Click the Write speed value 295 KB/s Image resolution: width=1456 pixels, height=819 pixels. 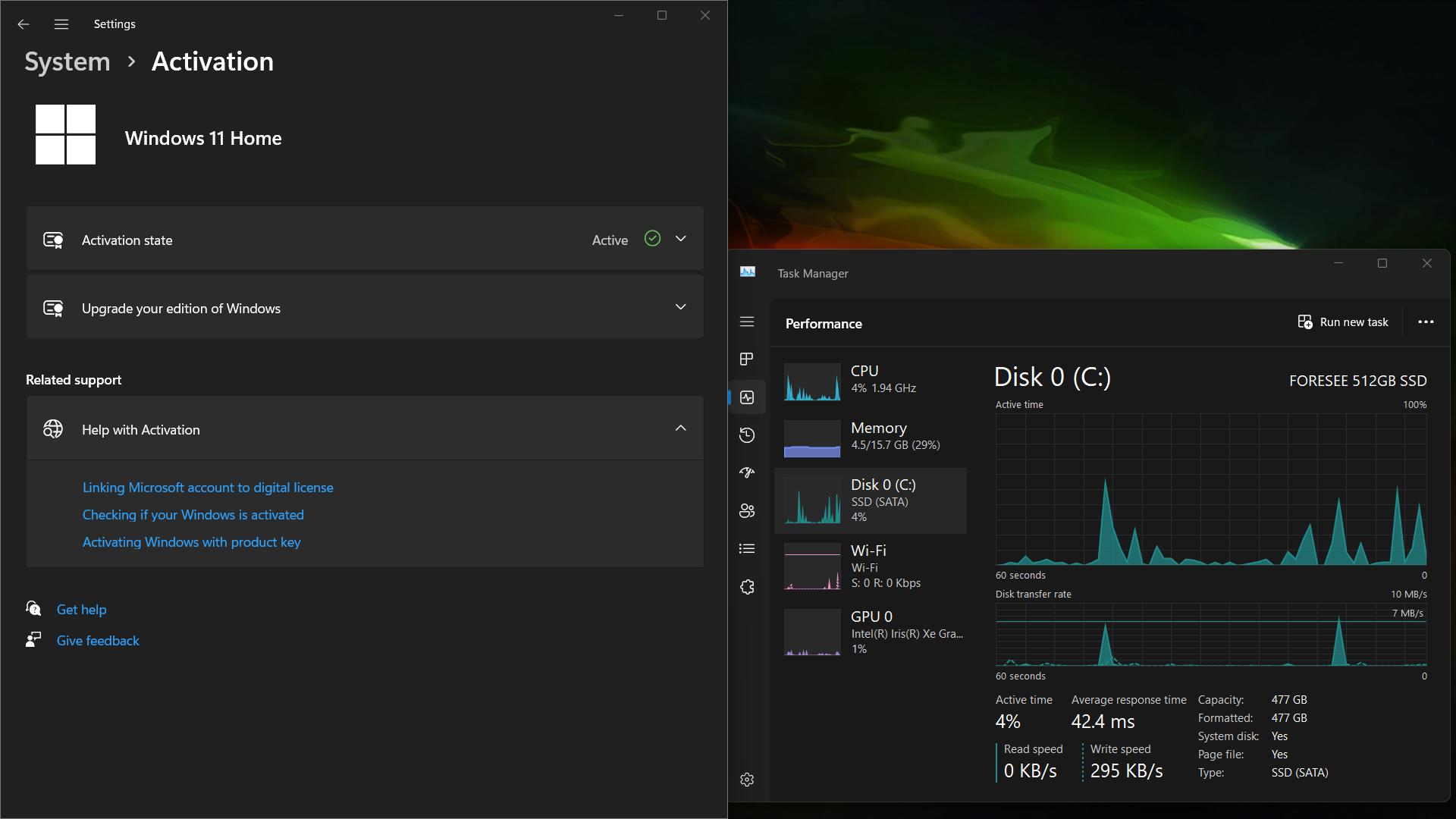[1127, 771]
